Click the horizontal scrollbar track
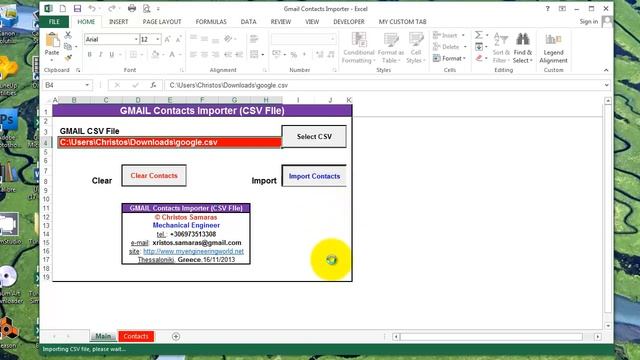 (x=491, y=337)
